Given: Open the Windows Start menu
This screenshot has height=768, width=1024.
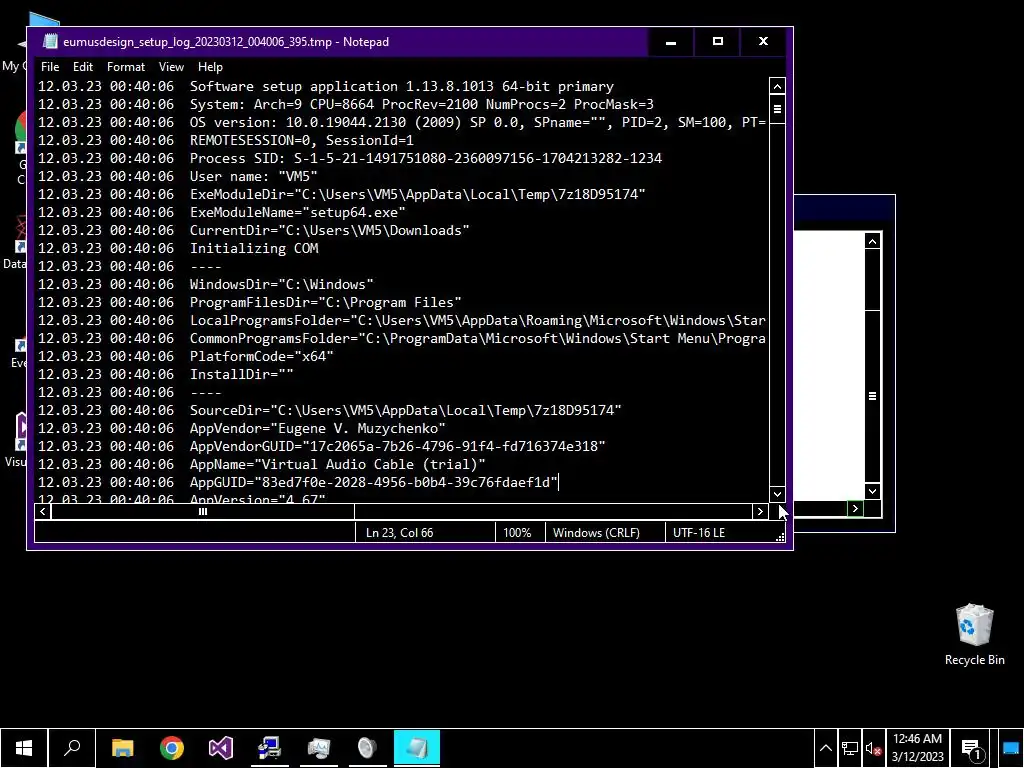Looking at the screenshot, I should click(x=24, y=748).
